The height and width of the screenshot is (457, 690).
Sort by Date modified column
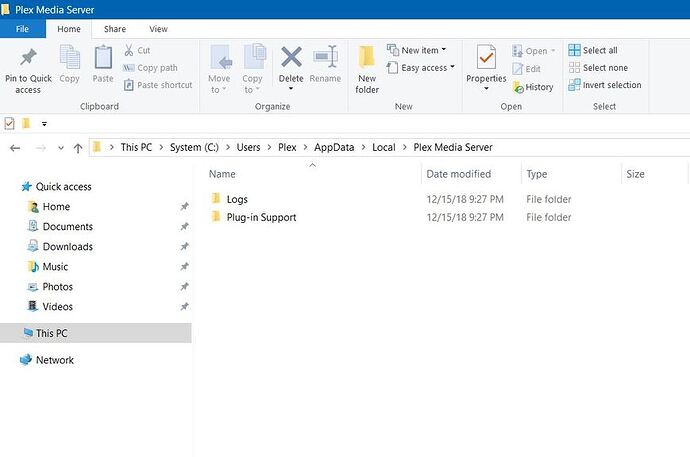[x=459, y=174]
